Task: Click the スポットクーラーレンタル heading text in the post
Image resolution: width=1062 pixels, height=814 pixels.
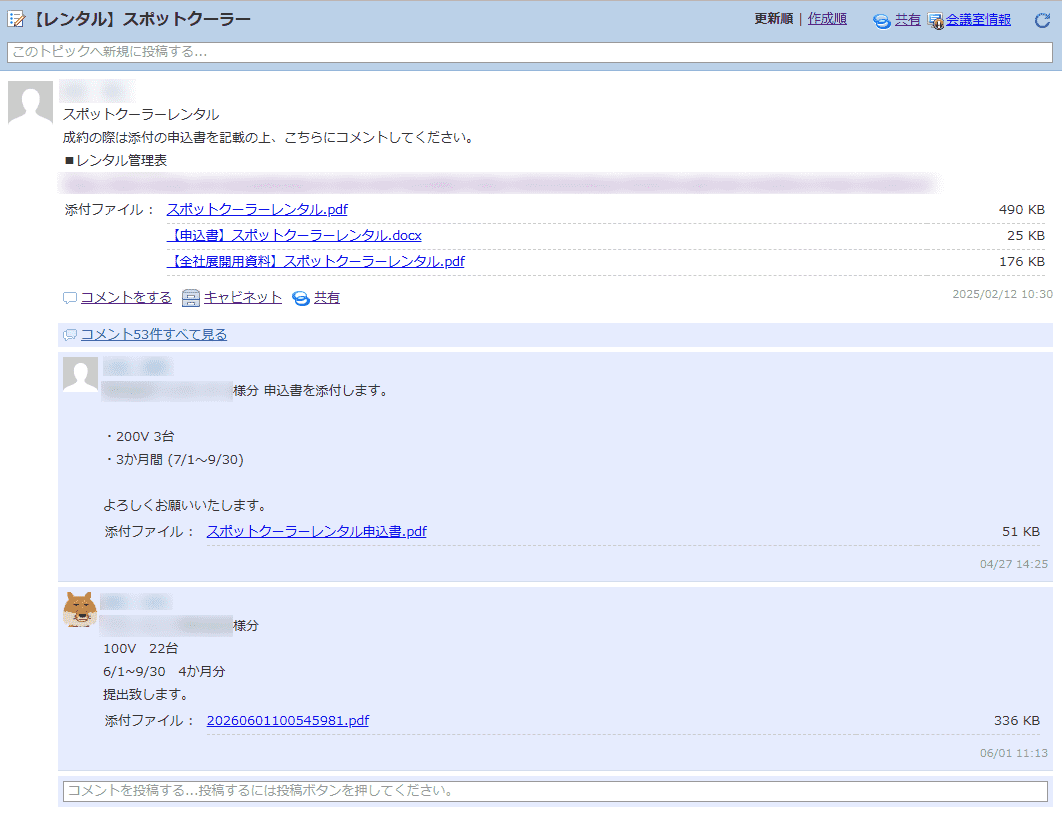Action: [x=141, y=114]
